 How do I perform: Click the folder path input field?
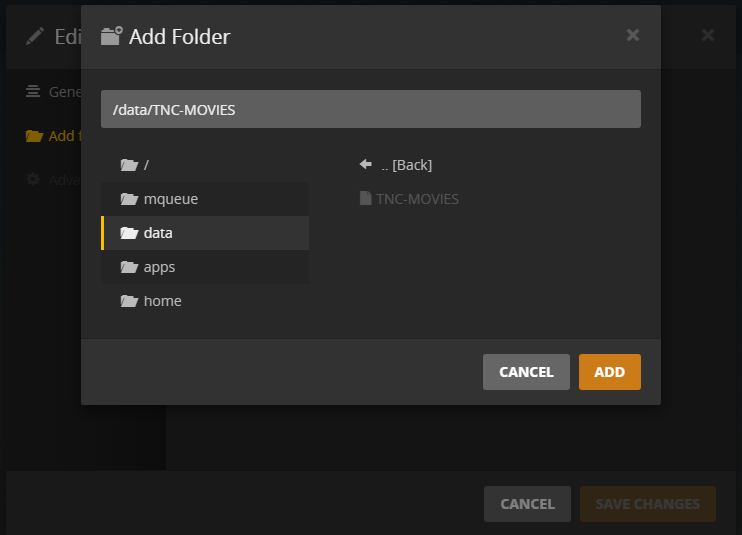point(371,109)
